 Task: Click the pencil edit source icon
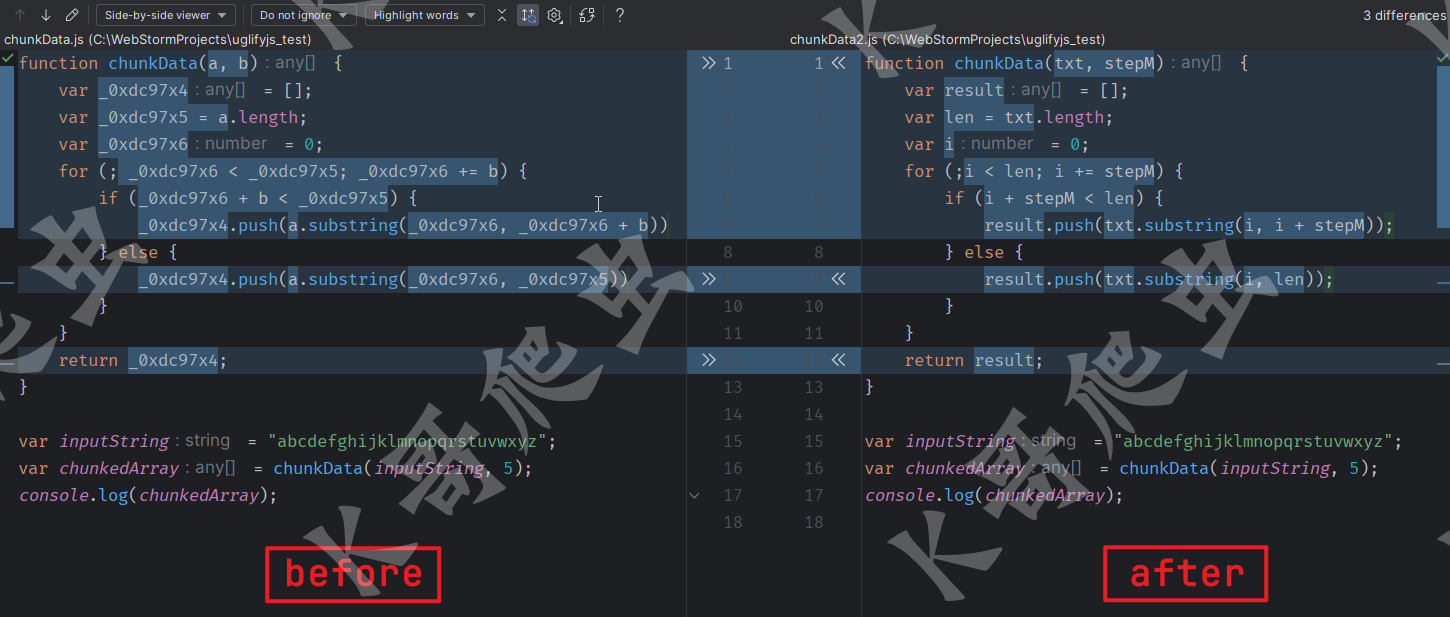click(x=72, y=15)
